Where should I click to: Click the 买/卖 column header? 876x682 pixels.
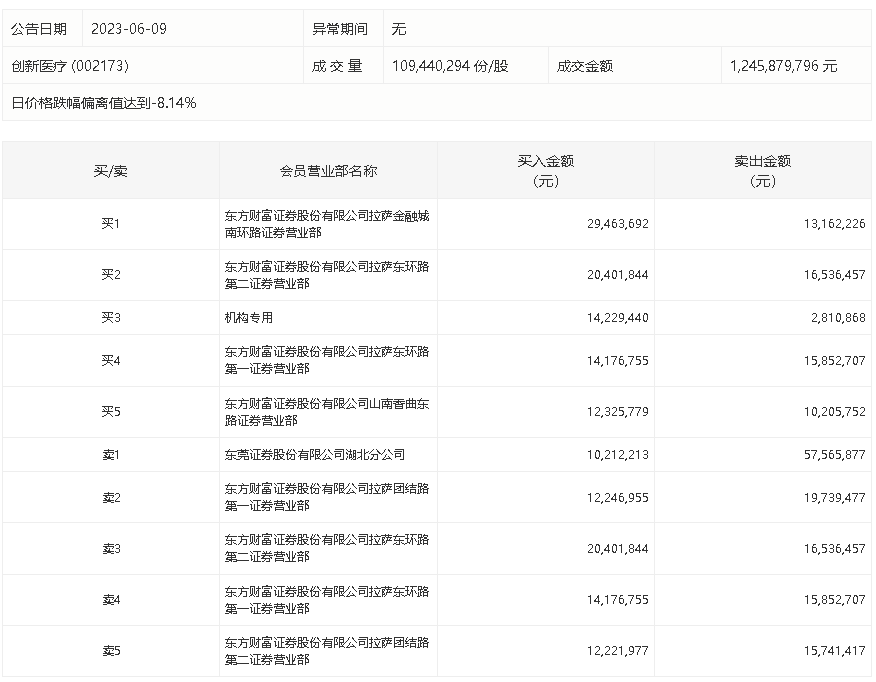click(111, 169)
